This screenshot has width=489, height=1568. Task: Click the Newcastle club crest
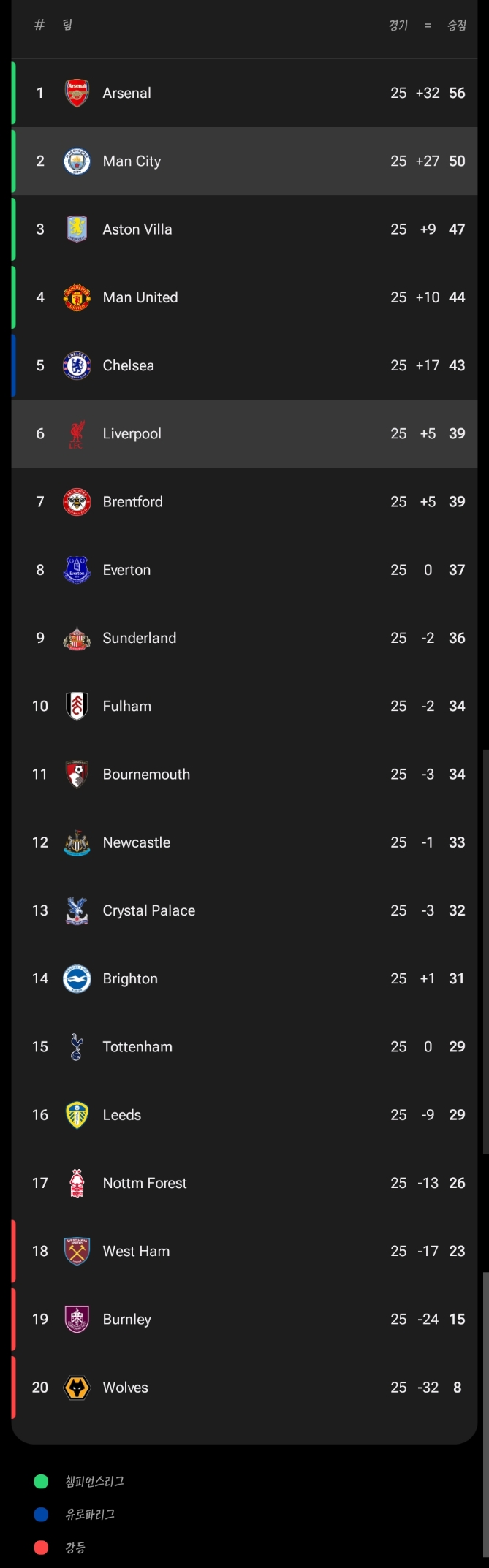click(77, 842)
